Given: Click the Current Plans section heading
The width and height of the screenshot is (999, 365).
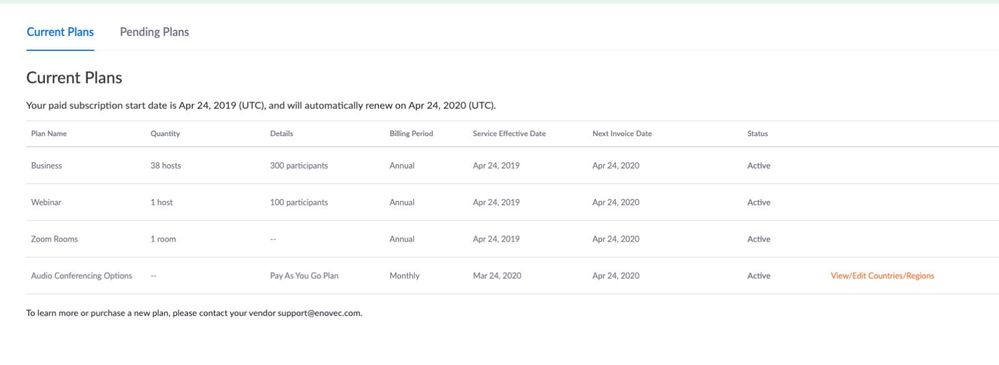Looking at the screenshot, I should 74,78.
